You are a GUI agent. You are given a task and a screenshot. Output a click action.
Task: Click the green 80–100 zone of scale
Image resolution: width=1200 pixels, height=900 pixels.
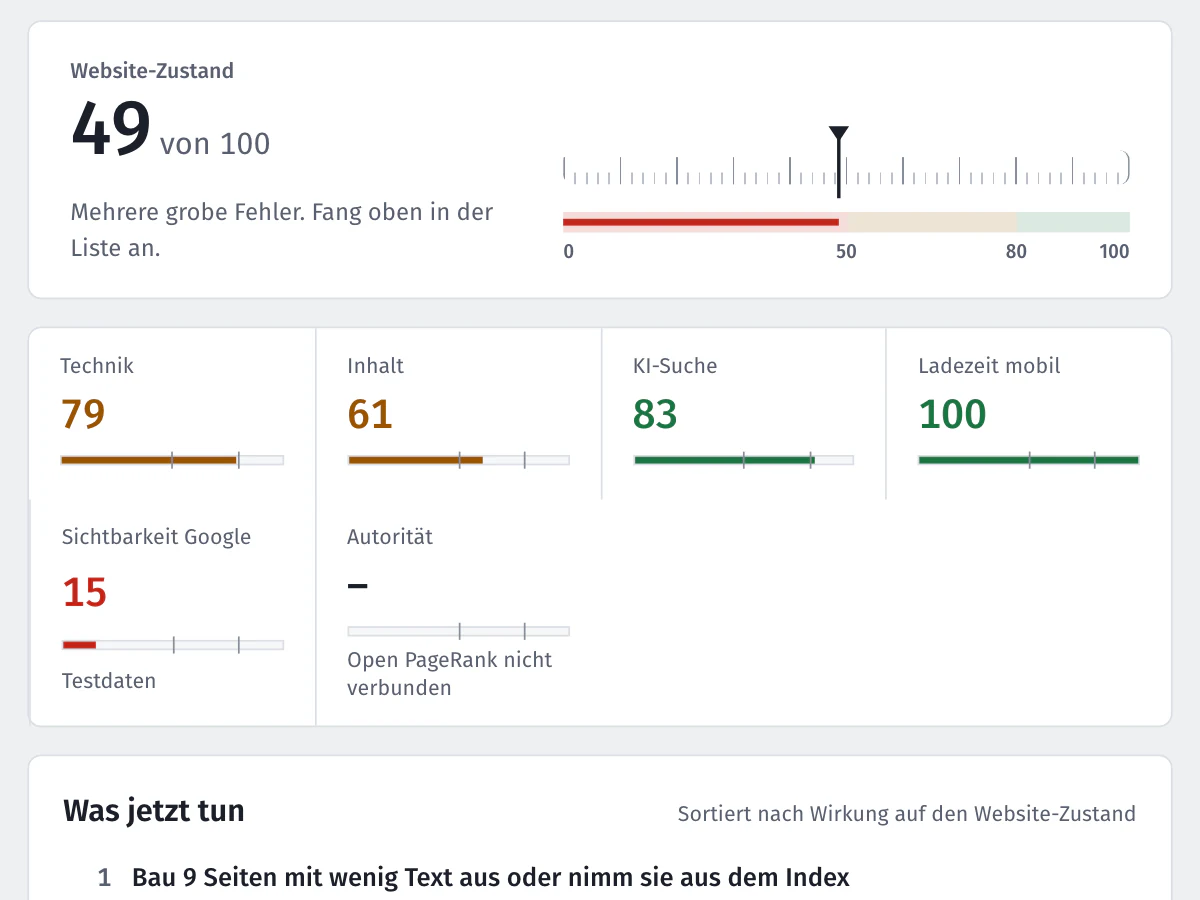click(x=1073, y=222)
